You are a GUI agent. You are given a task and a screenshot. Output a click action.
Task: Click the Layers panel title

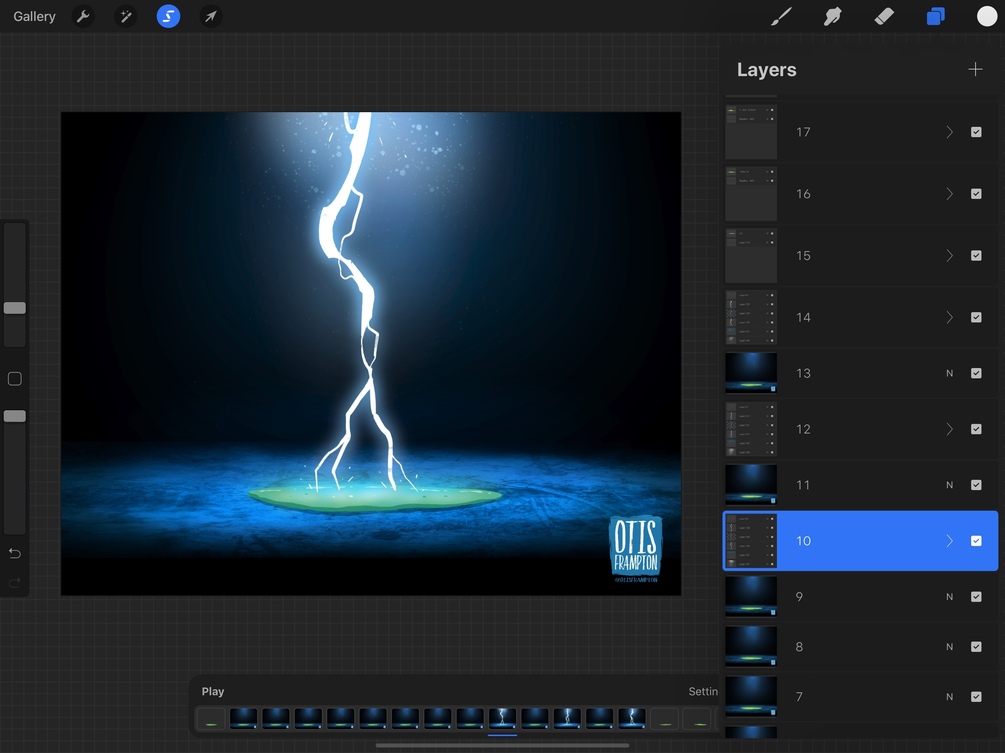[x=767, y=69]
